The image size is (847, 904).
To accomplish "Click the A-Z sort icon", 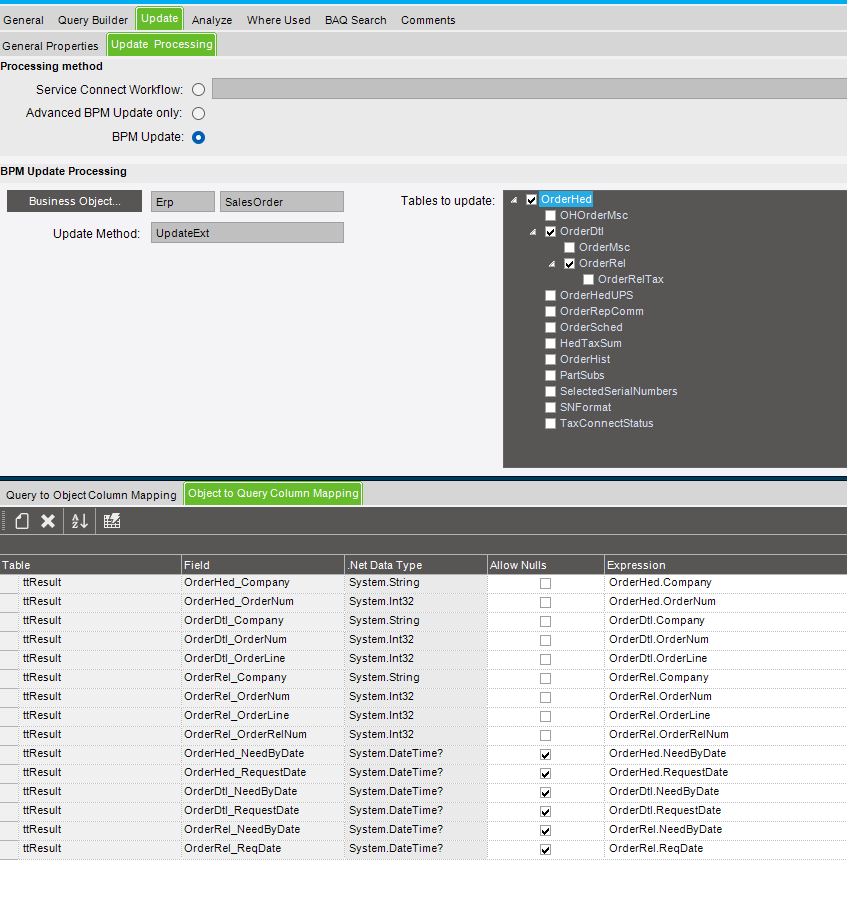I will tap(80, 521).
